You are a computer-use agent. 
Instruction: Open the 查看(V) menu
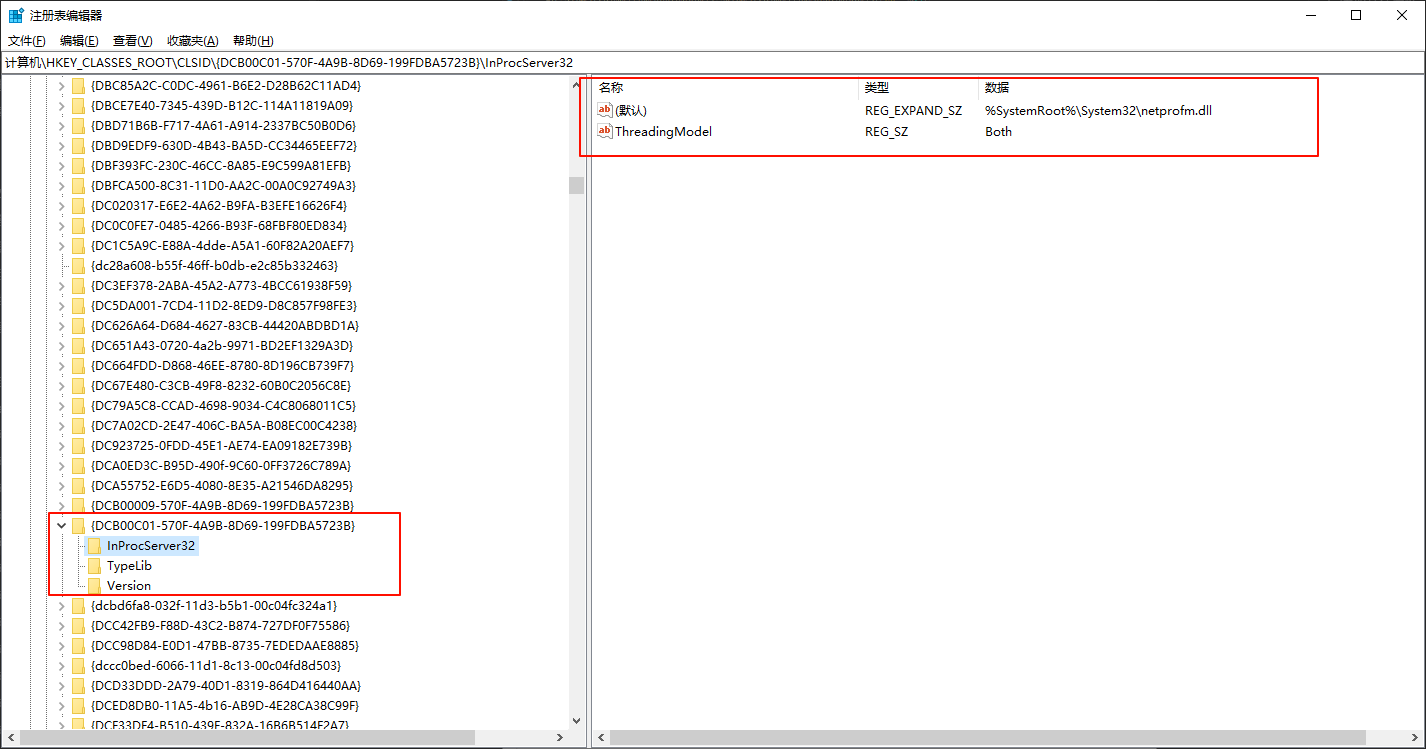(x=132, y=41)
